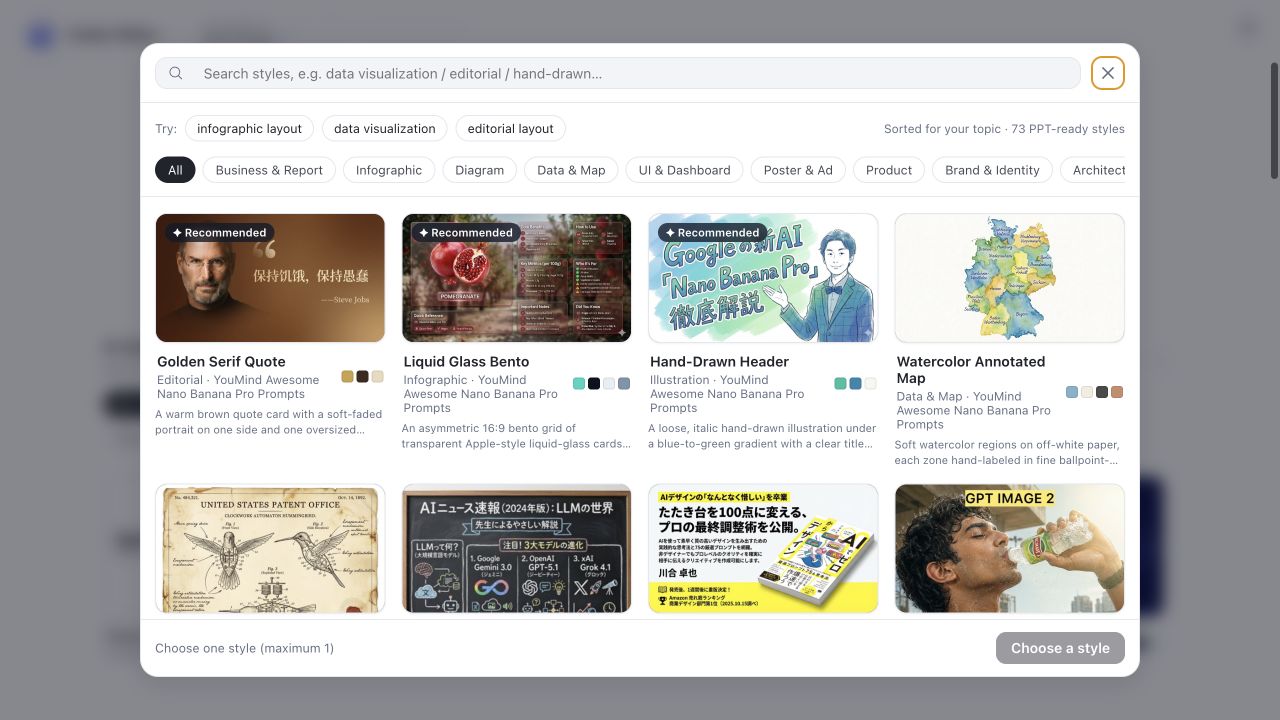Image resolution: width=1280 pixels, height=720 pixels.
Task: Close the style picker dialog
Action: point(1108,73)
